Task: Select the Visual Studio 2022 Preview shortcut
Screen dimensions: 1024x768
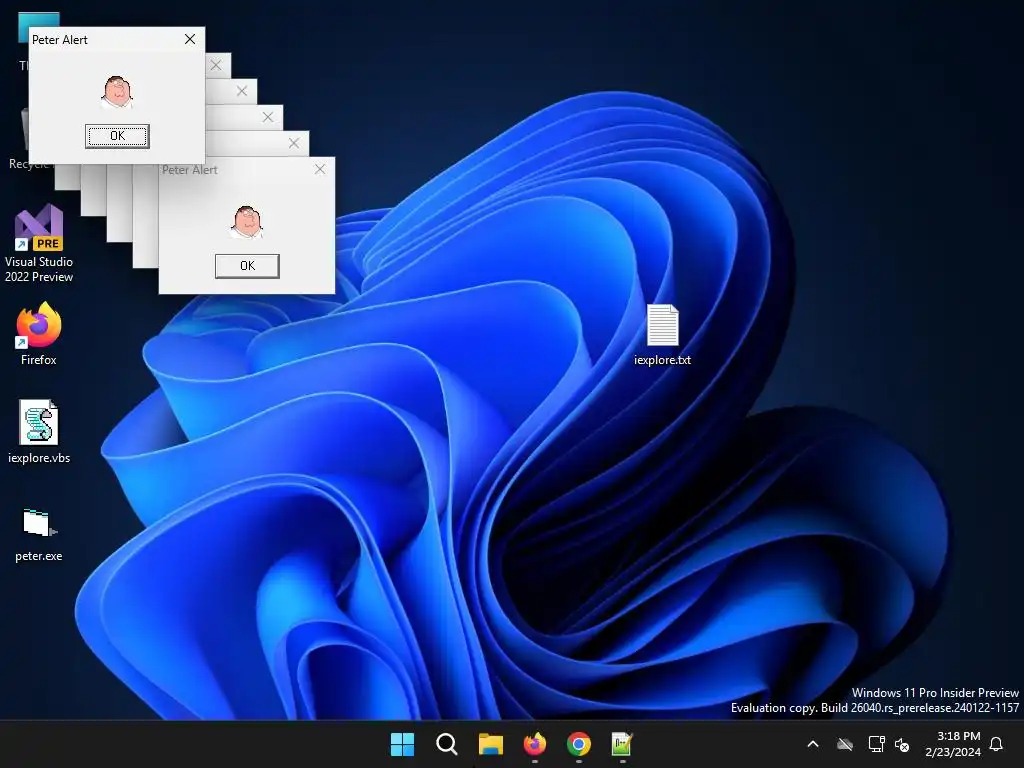Action: (x=39, y=244)
